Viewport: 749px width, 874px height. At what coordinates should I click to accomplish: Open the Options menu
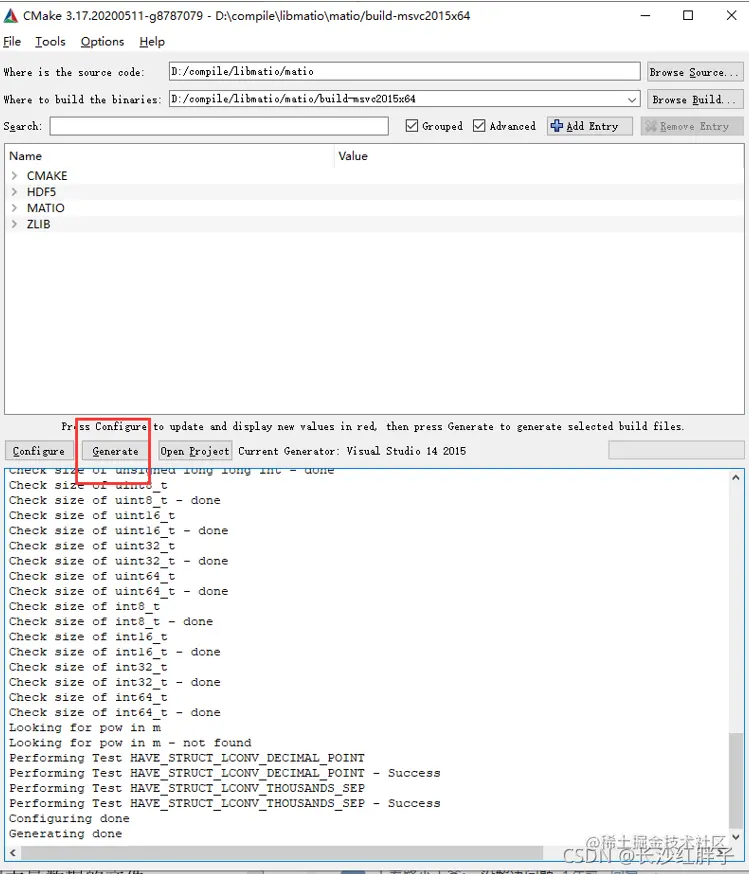click(x=103, y=42)
